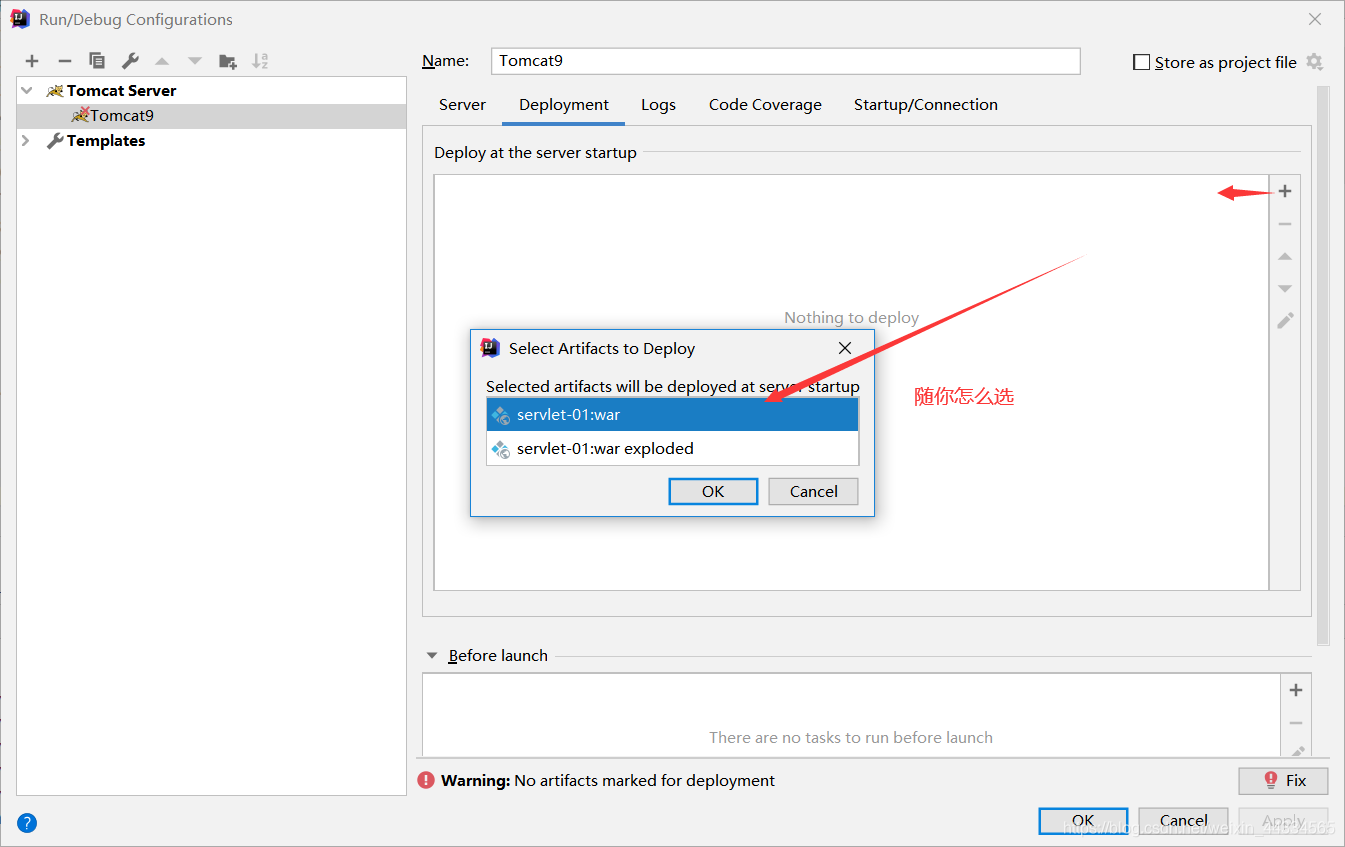Open the wrench edit templates icon
The image size is (1345, 847).
(x=130, y=61)
